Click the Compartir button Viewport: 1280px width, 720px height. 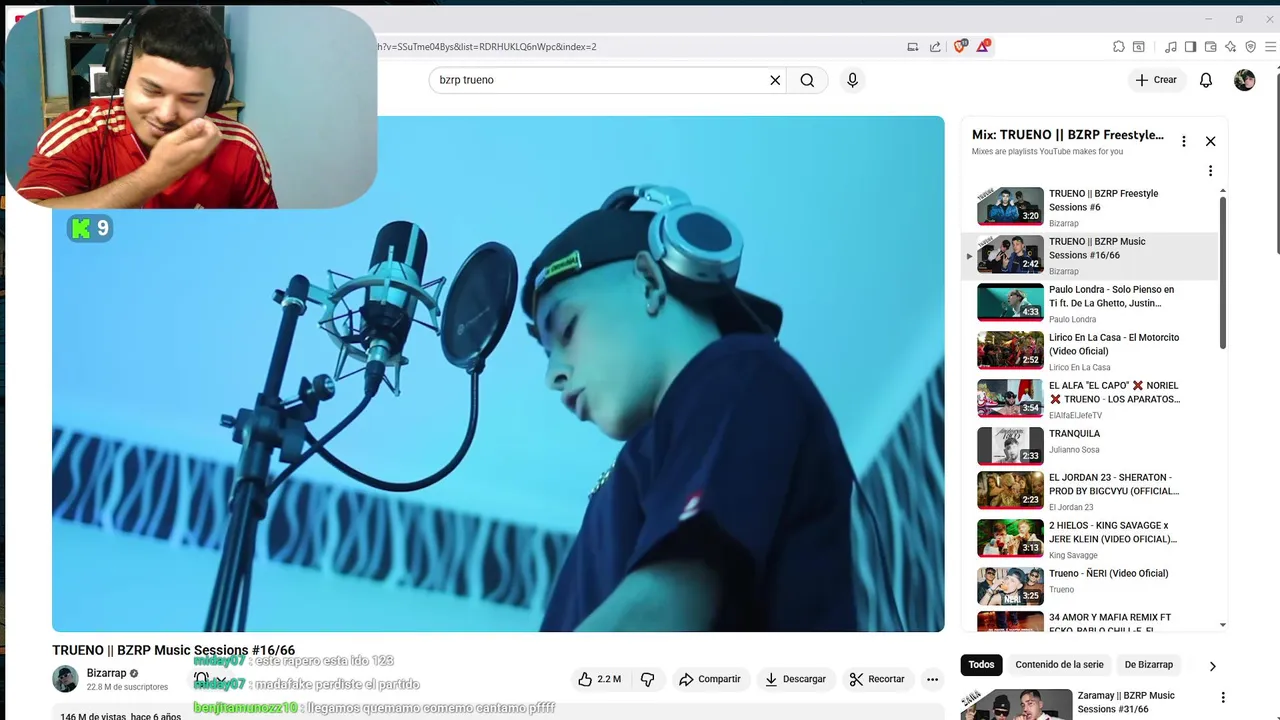710,679
